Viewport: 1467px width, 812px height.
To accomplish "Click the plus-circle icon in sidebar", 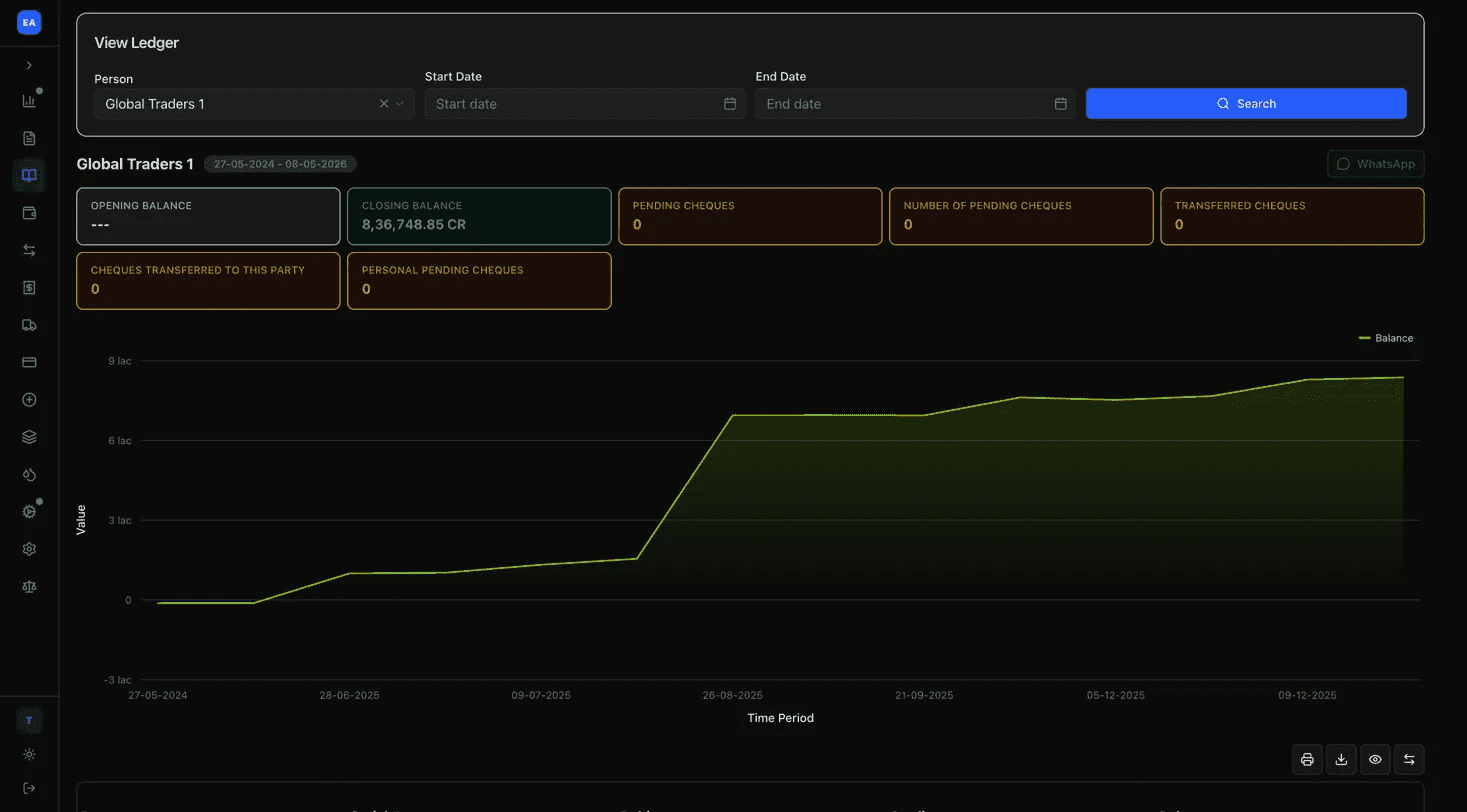I will click(29, 400).
